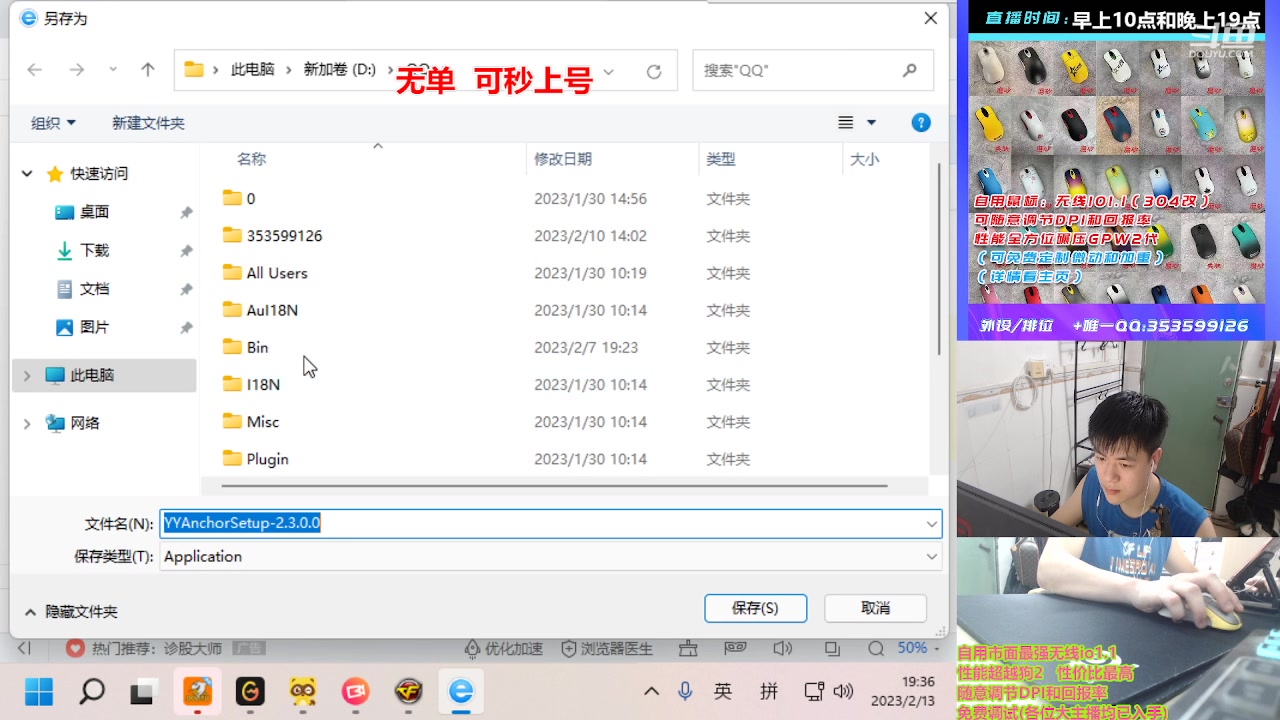Sort by the 类型 column header
1280x720 pixels.
tap(721, 159)
